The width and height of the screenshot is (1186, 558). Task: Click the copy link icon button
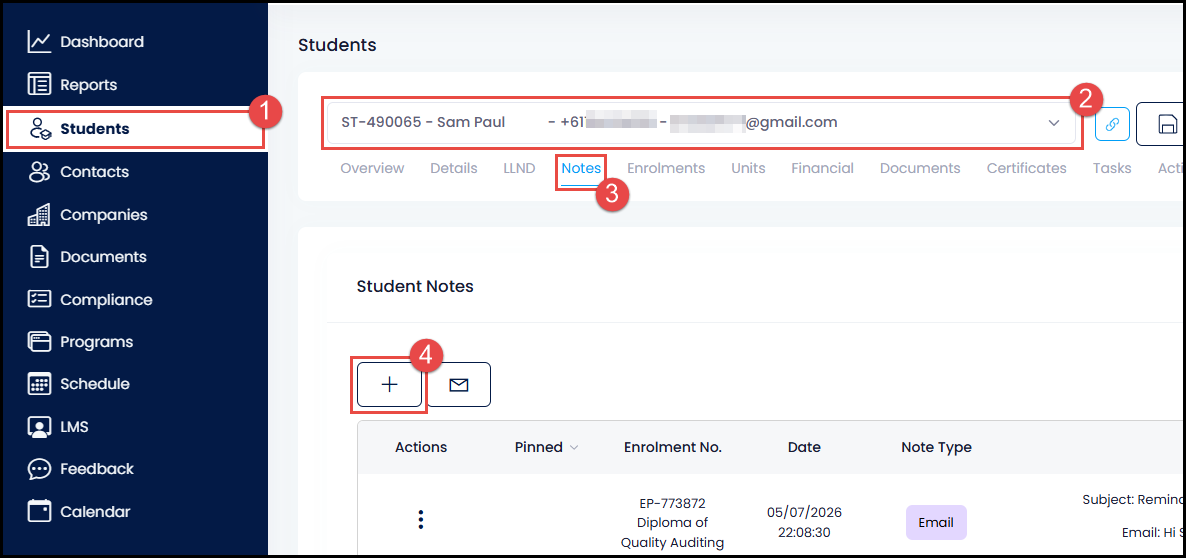(1112, 124)
